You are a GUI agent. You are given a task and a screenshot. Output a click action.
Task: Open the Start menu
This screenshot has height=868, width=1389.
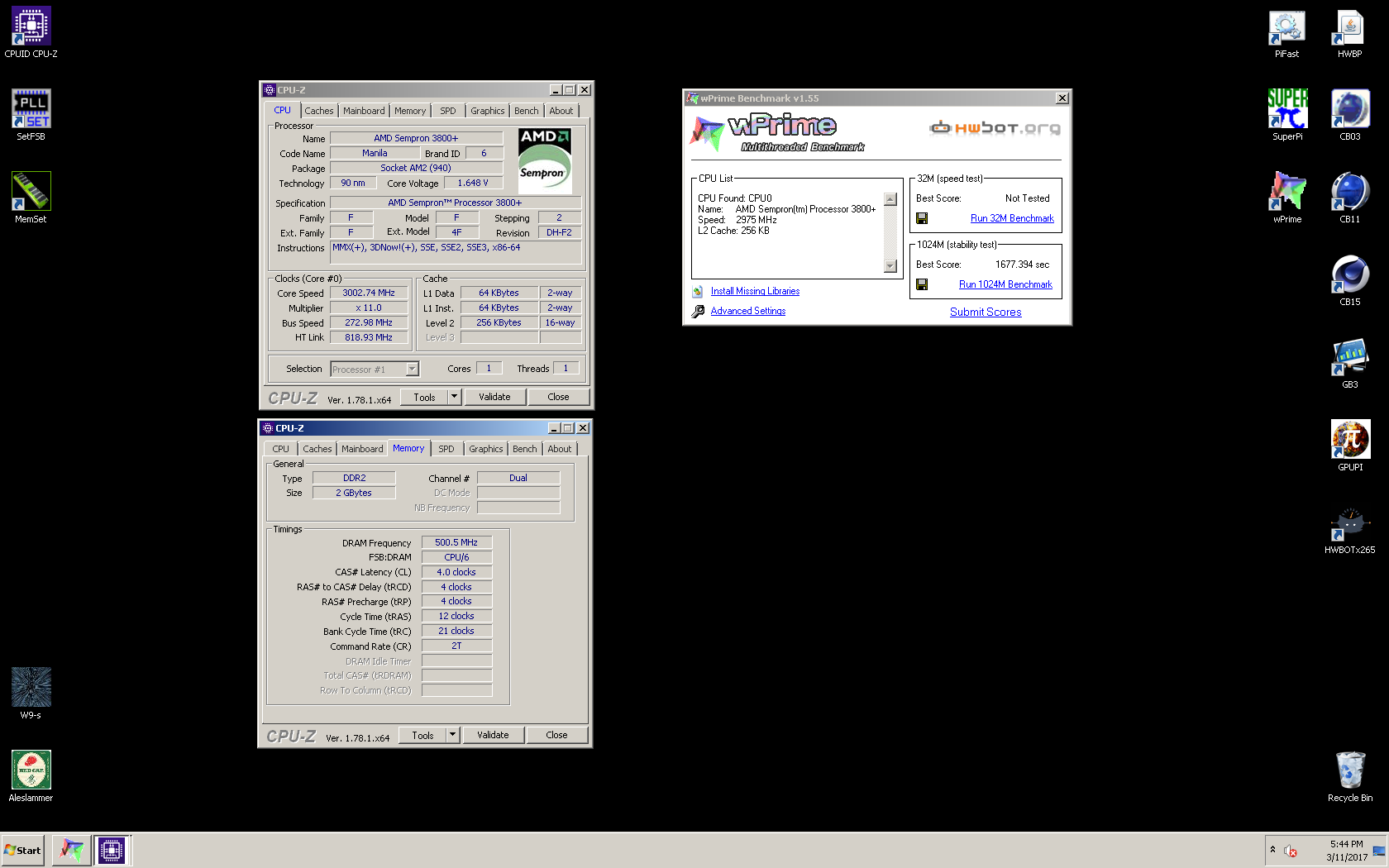[23, 850]
